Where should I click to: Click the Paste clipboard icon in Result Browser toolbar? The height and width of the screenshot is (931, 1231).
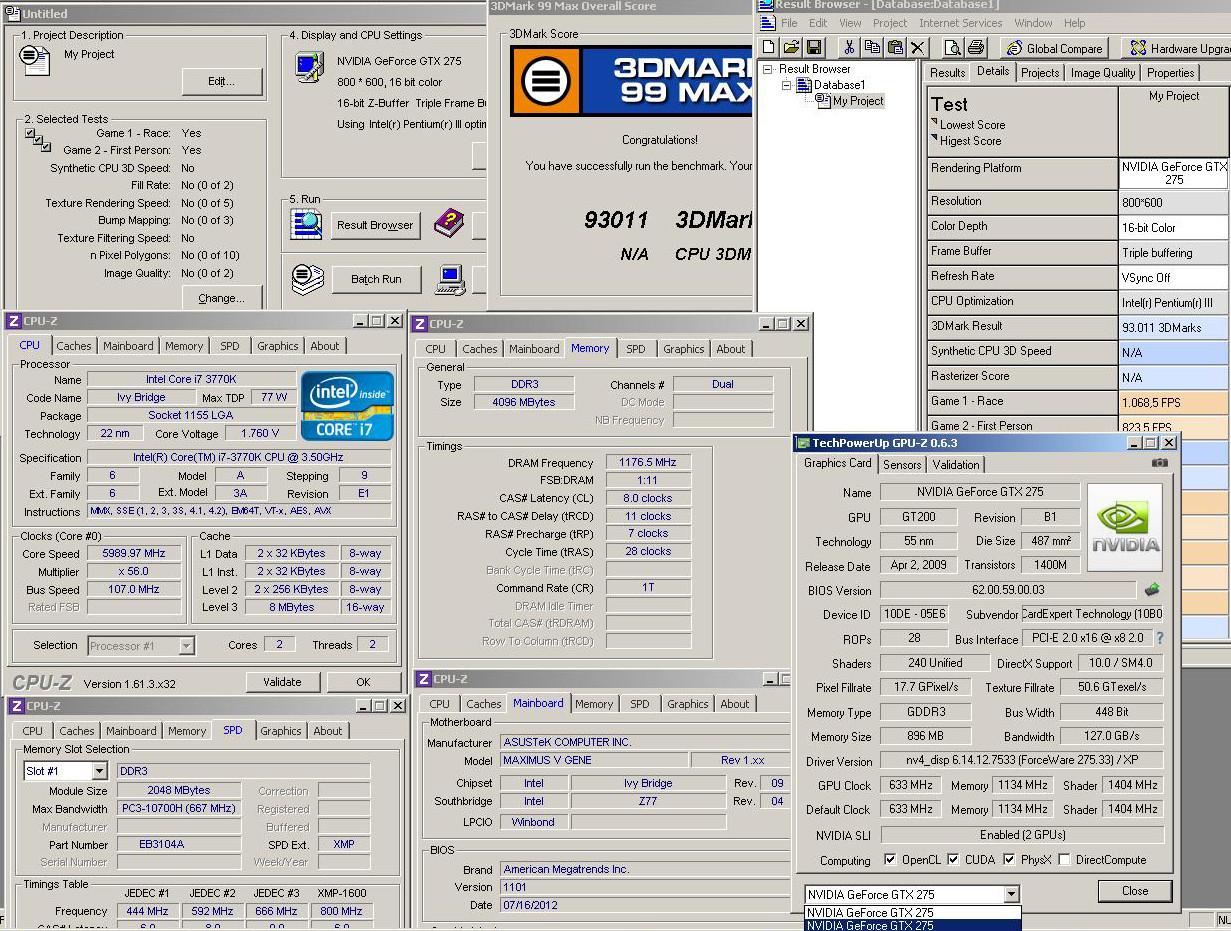[x=895, y=47]
